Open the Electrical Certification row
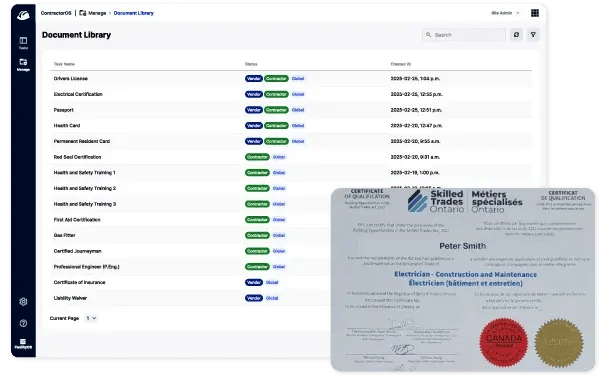Viewport: 601px width, 376px height. point(291,94)
